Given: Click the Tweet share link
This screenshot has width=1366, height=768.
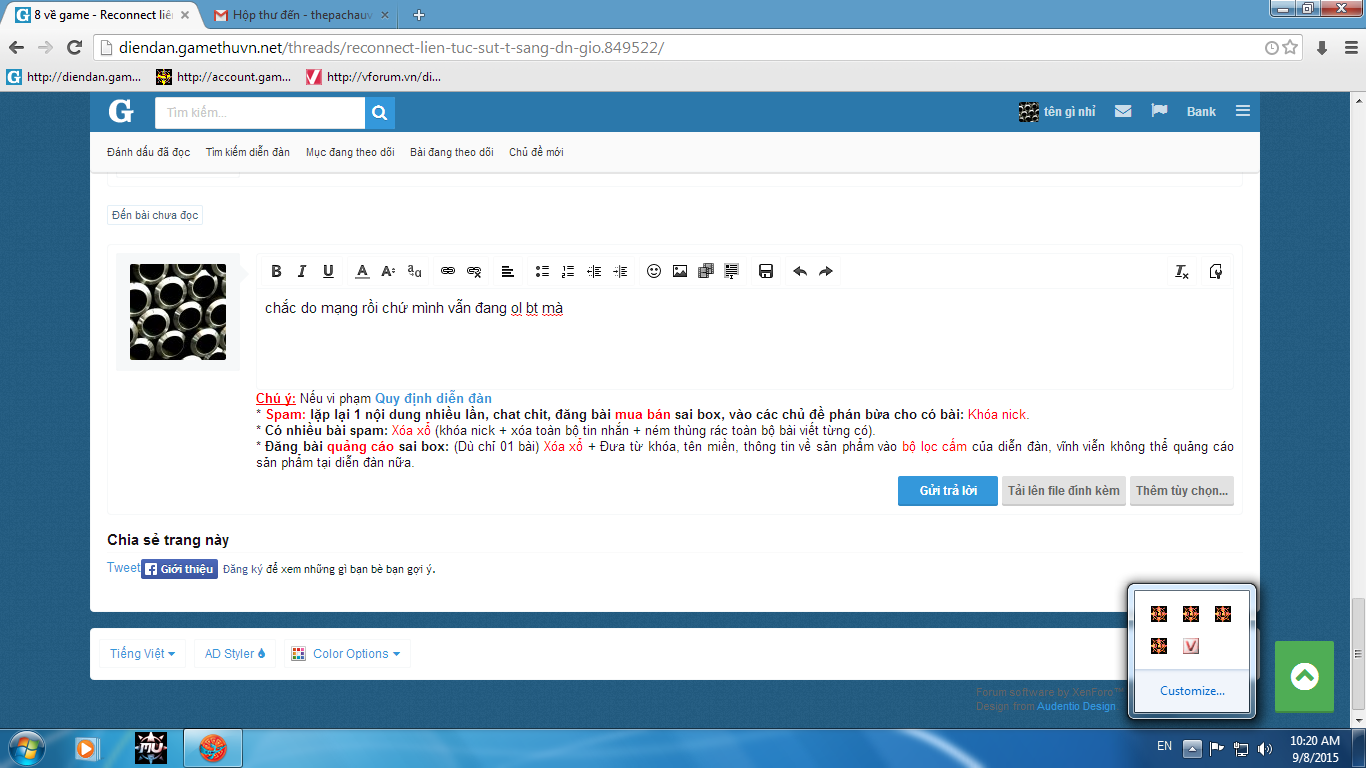Looking at the screenshot, I should tap(124, 568).
